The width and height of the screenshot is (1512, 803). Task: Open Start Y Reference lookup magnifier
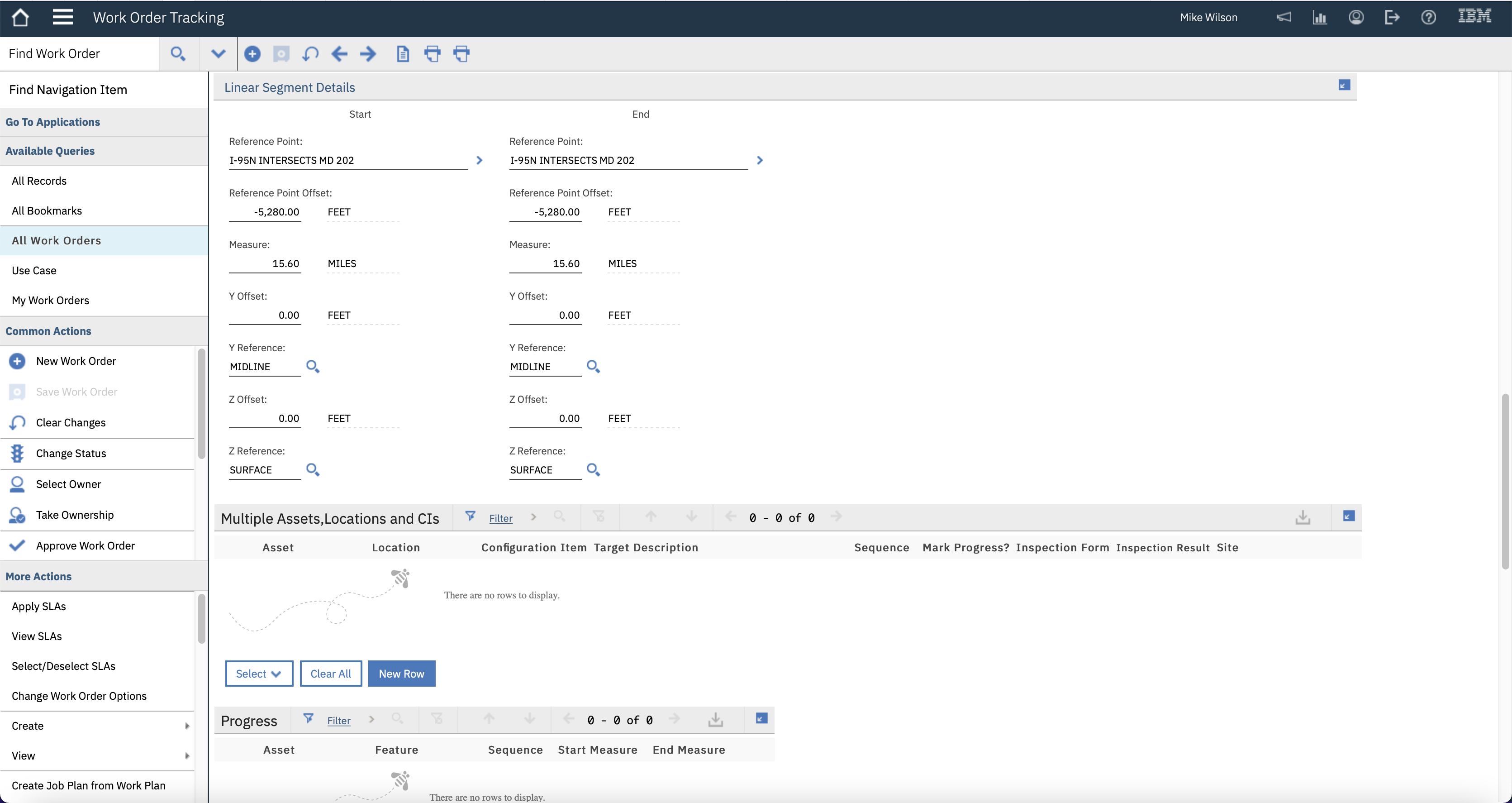313,367
